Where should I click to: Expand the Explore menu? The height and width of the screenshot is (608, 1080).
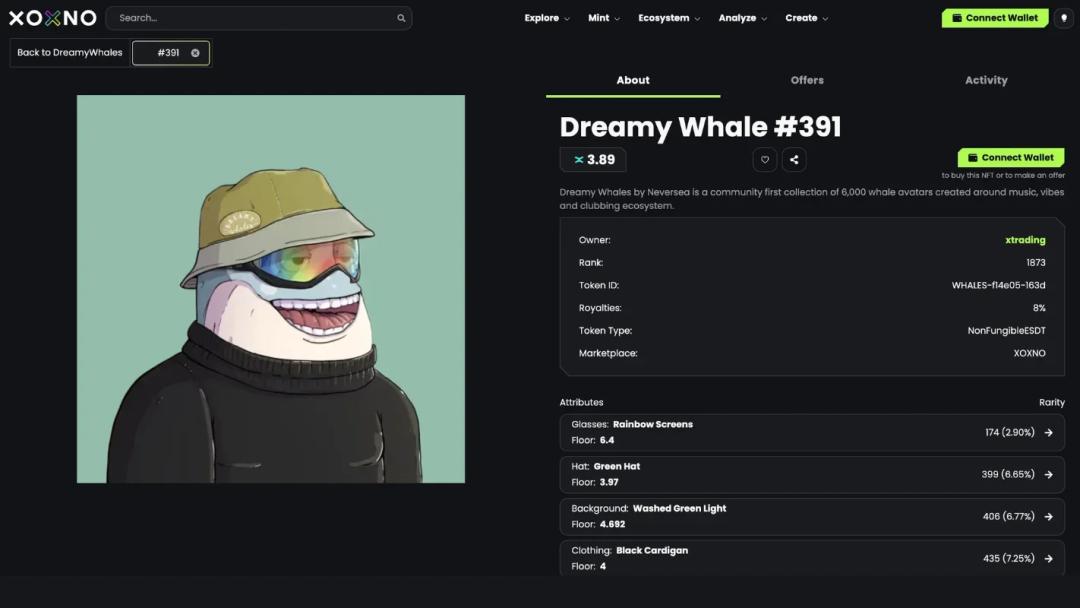pyautogui.click(x=547, y=18)
